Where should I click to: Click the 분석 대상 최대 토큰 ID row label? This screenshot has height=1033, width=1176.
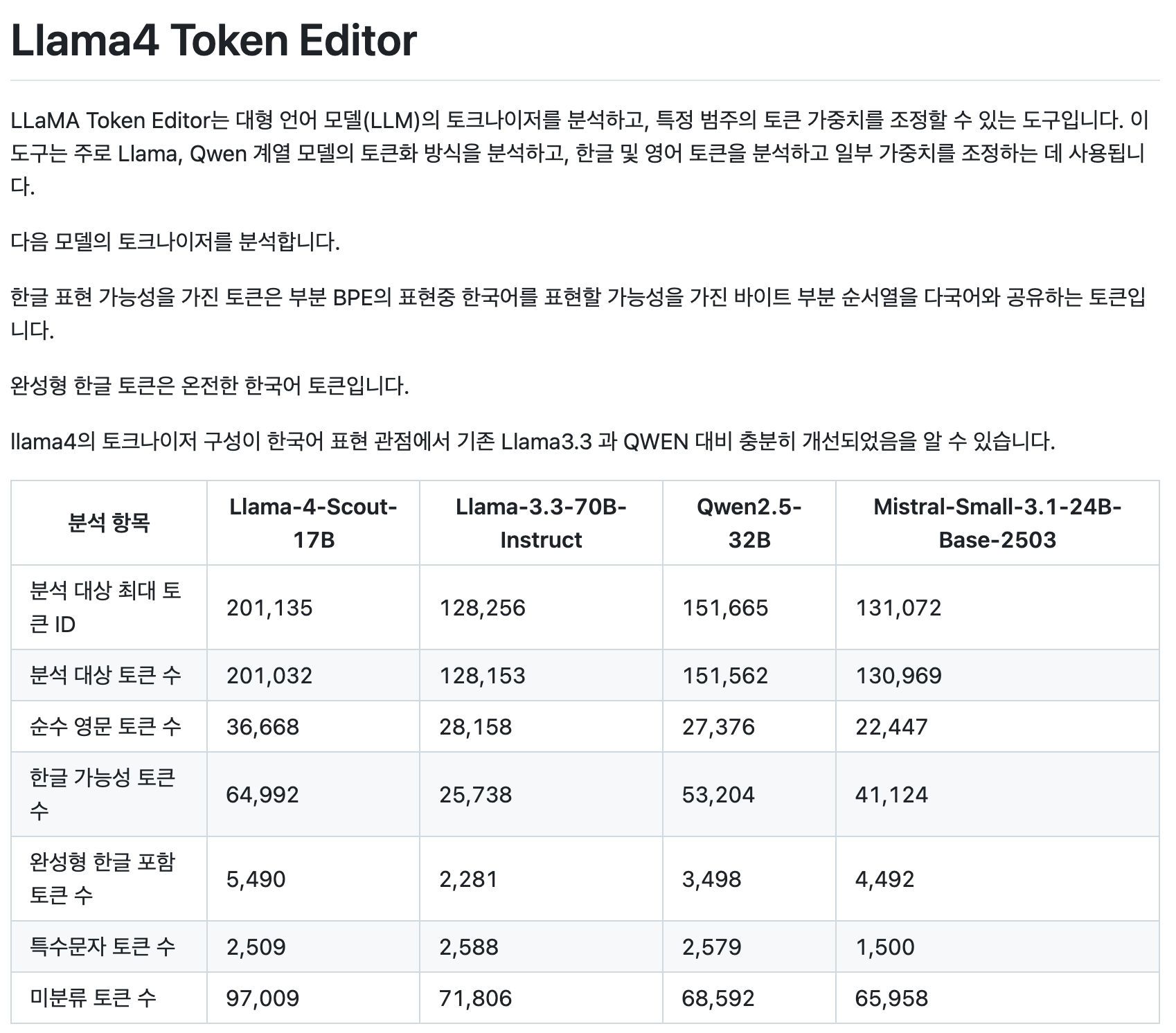coord(105,607)
